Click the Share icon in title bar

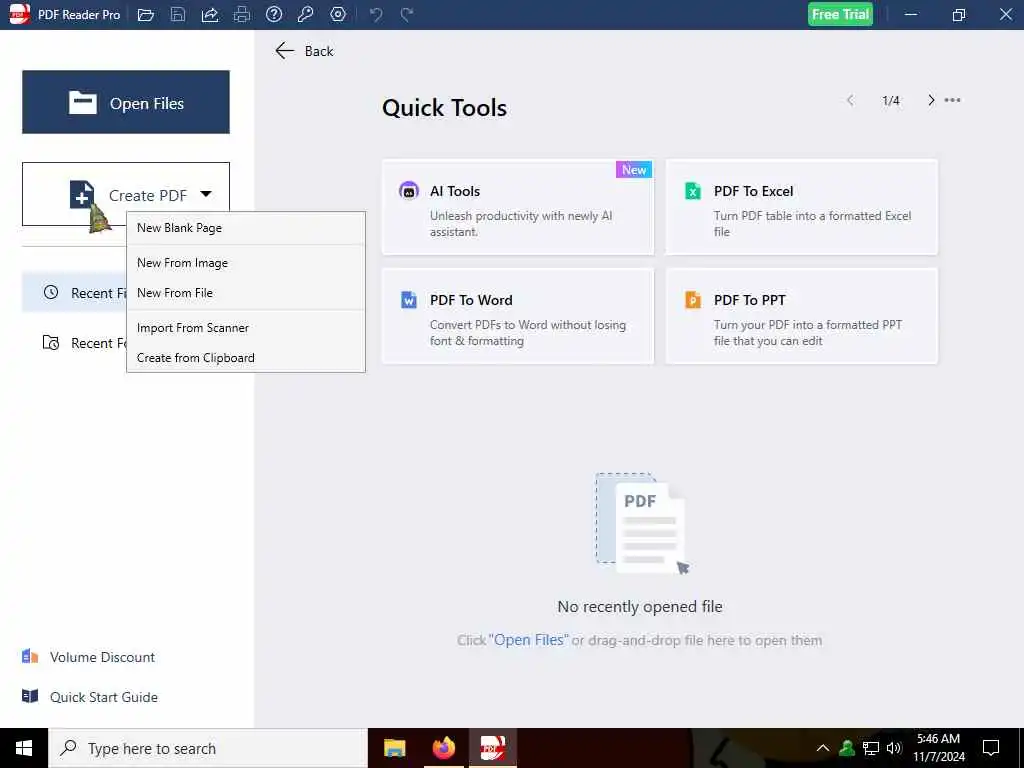pos(210,14)
